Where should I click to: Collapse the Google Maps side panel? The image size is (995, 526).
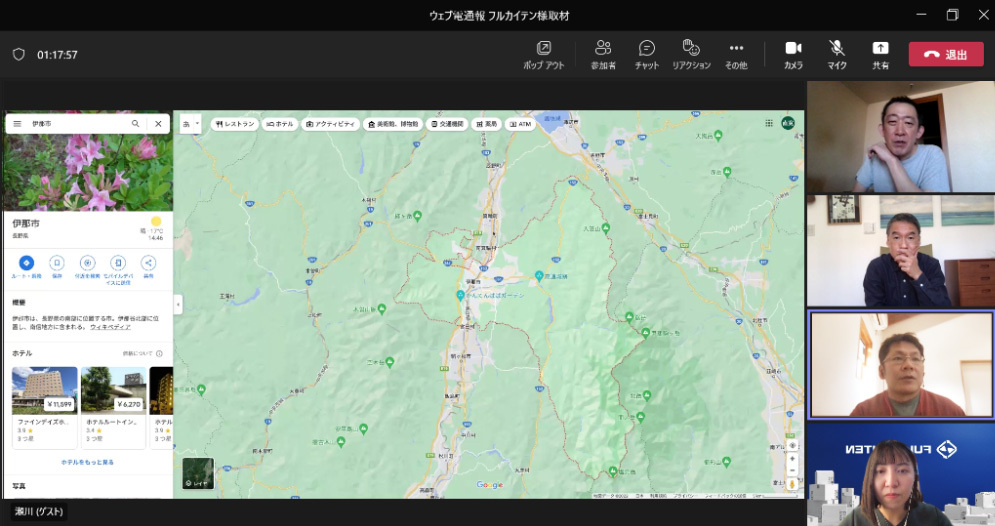178,304
